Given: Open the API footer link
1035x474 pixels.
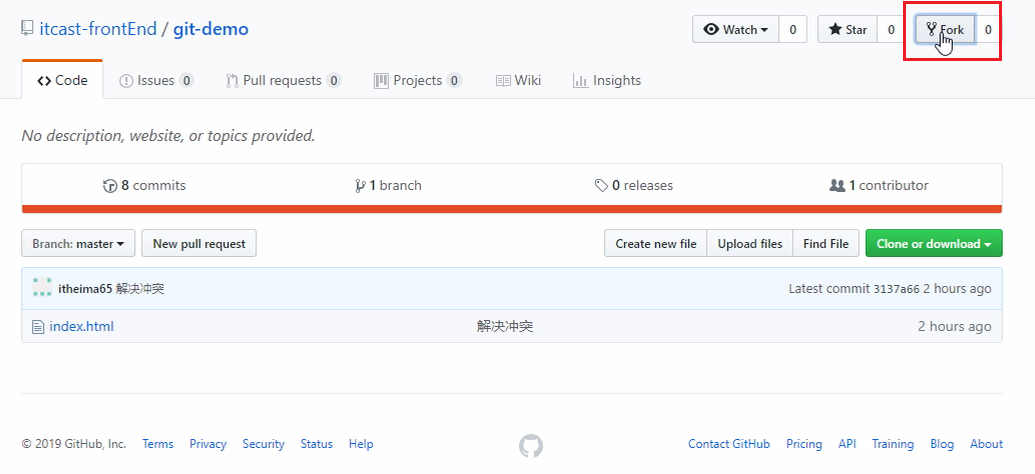Looking at the screenshot, I should click(x=847, y=444).
